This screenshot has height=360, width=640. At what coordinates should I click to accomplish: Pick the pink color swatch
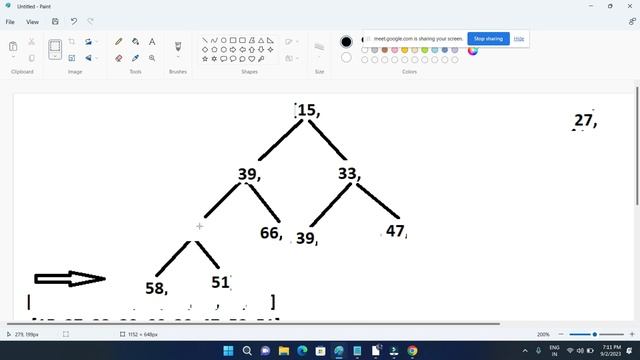395,50
